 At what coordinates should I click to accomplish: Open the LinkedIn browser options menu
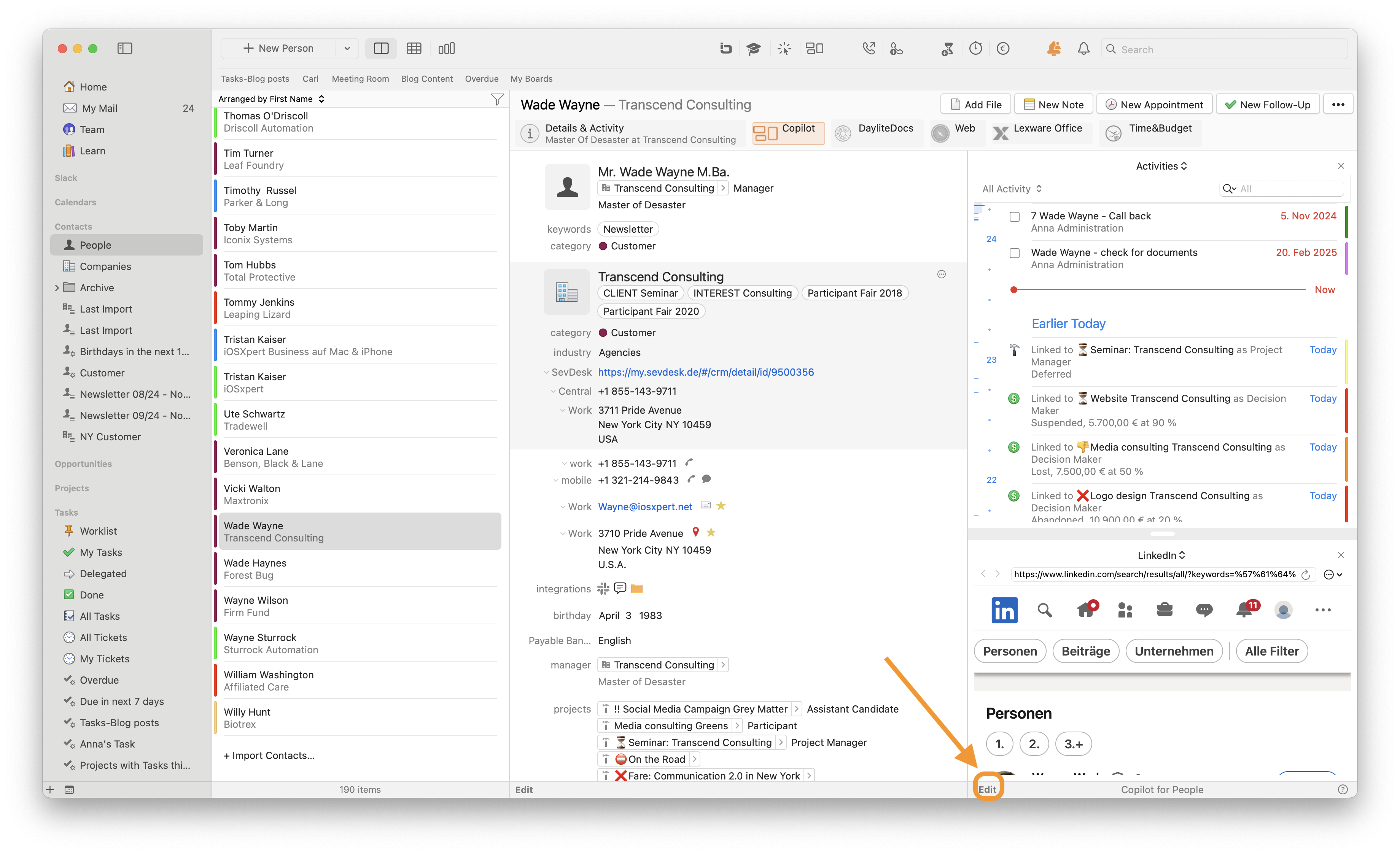(1332, 575)
